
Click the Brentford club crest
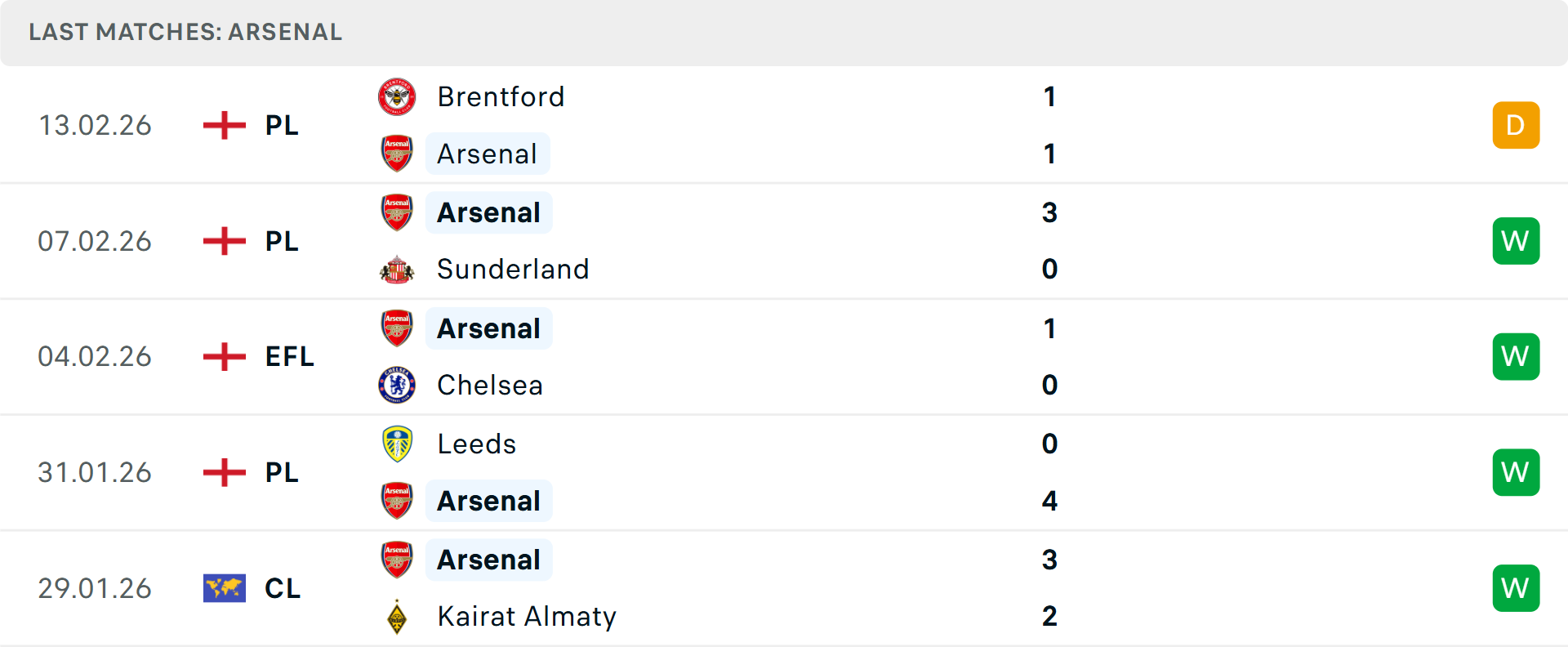[397, 96]
